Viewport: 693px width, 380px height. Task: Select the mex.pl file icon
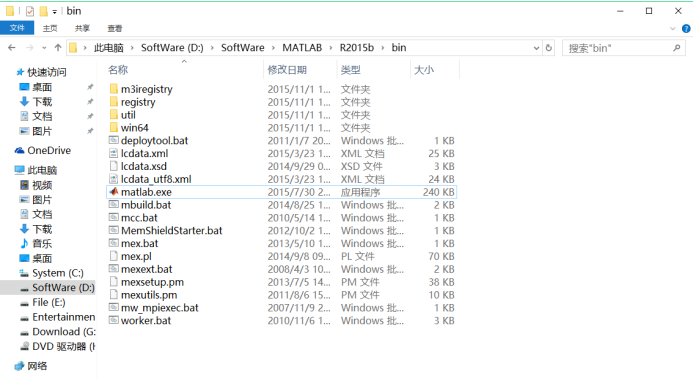click(114, 256)
